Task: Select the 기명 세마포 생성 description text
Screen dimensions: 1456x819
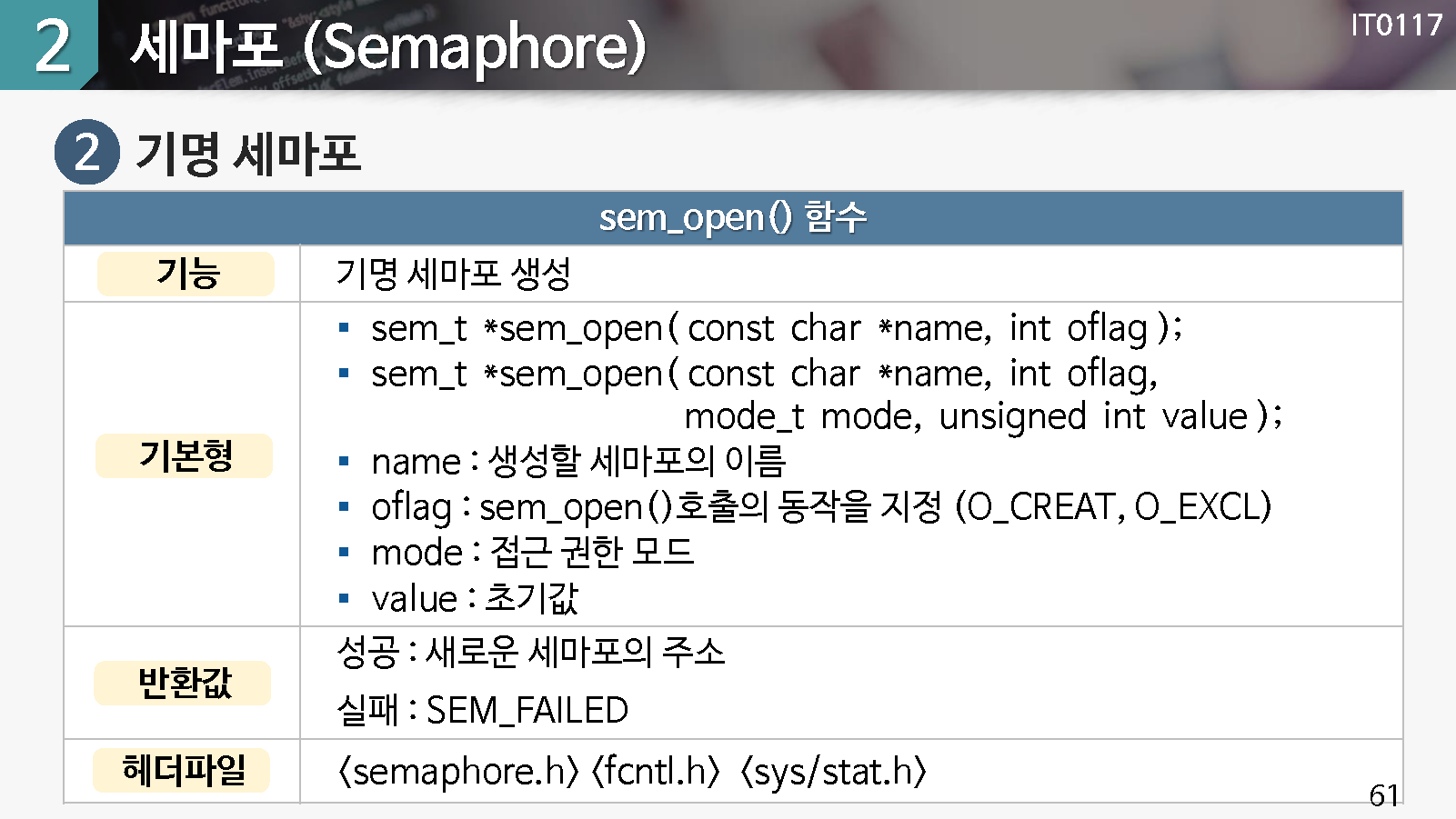Action: click(x=453, y=274)
